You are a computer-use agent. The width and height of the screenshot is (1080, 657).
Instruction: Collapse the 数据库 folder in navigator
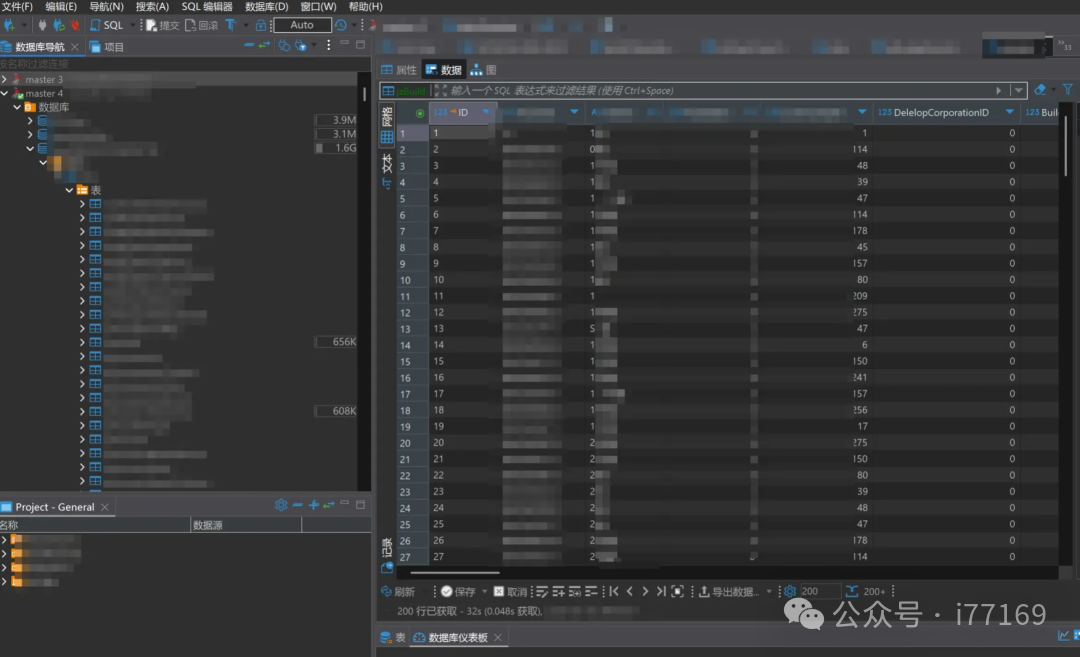pos(17,107)
